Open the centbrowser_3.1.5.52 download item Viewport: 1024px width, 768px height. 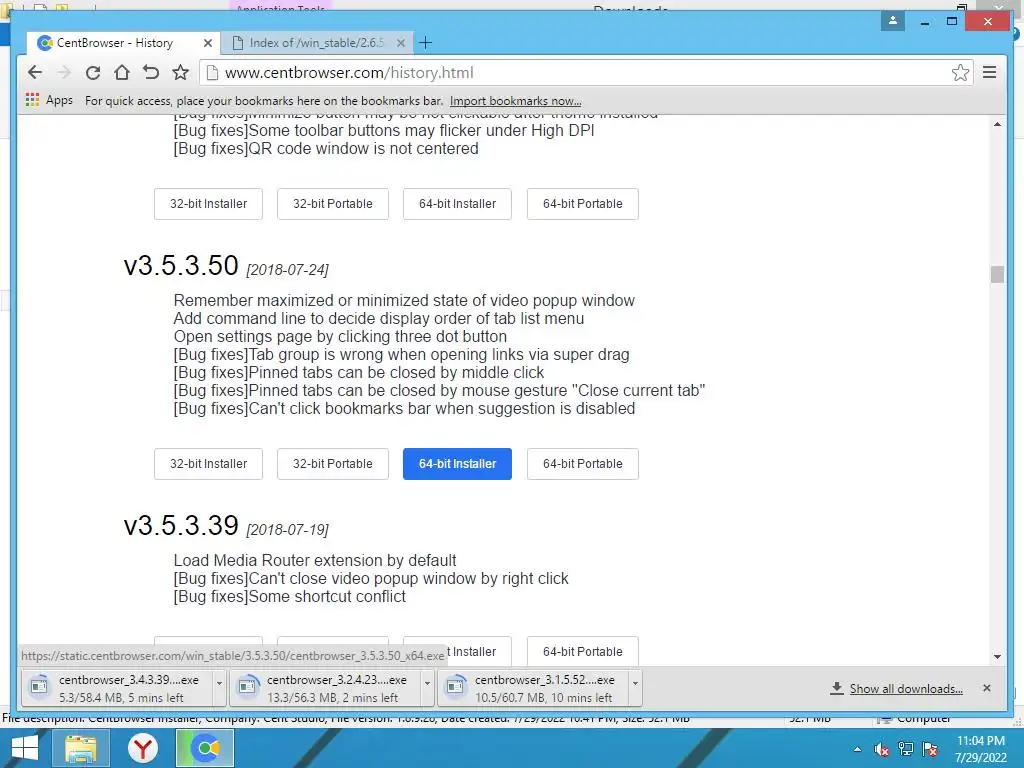[533, 688]
